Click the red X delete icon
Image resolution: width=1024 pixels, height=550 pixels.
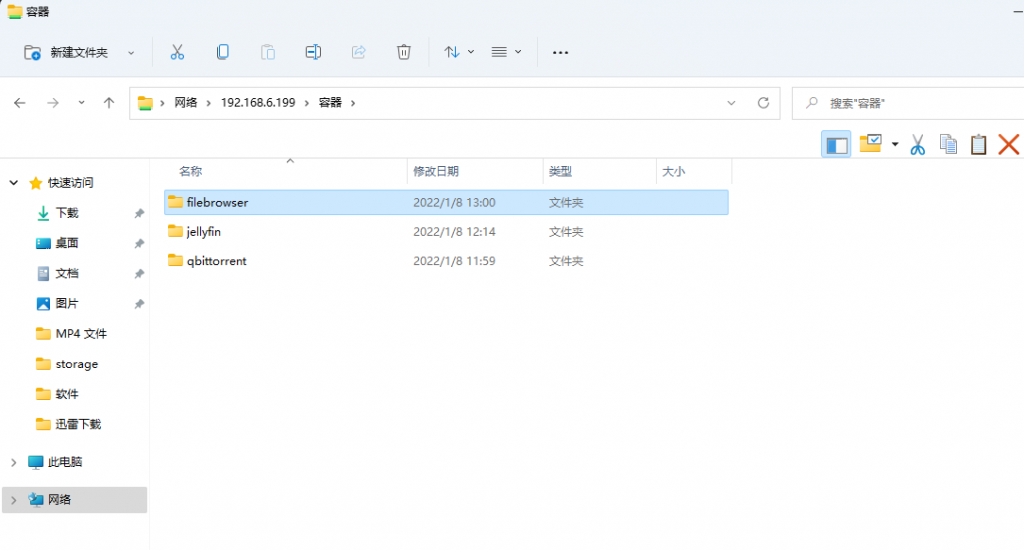point(1008,144)
